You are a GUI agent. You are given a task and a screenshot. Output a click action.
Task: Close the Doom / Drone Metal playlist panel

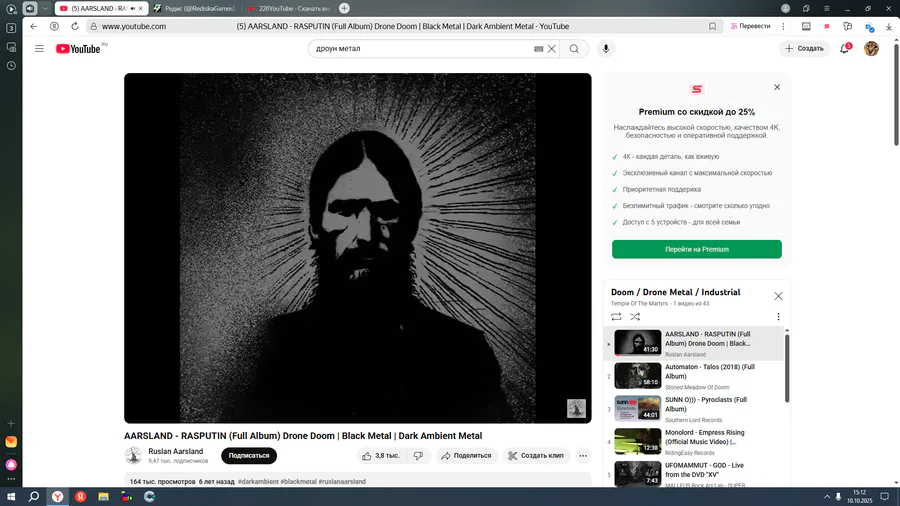click(x=778, y=296)
